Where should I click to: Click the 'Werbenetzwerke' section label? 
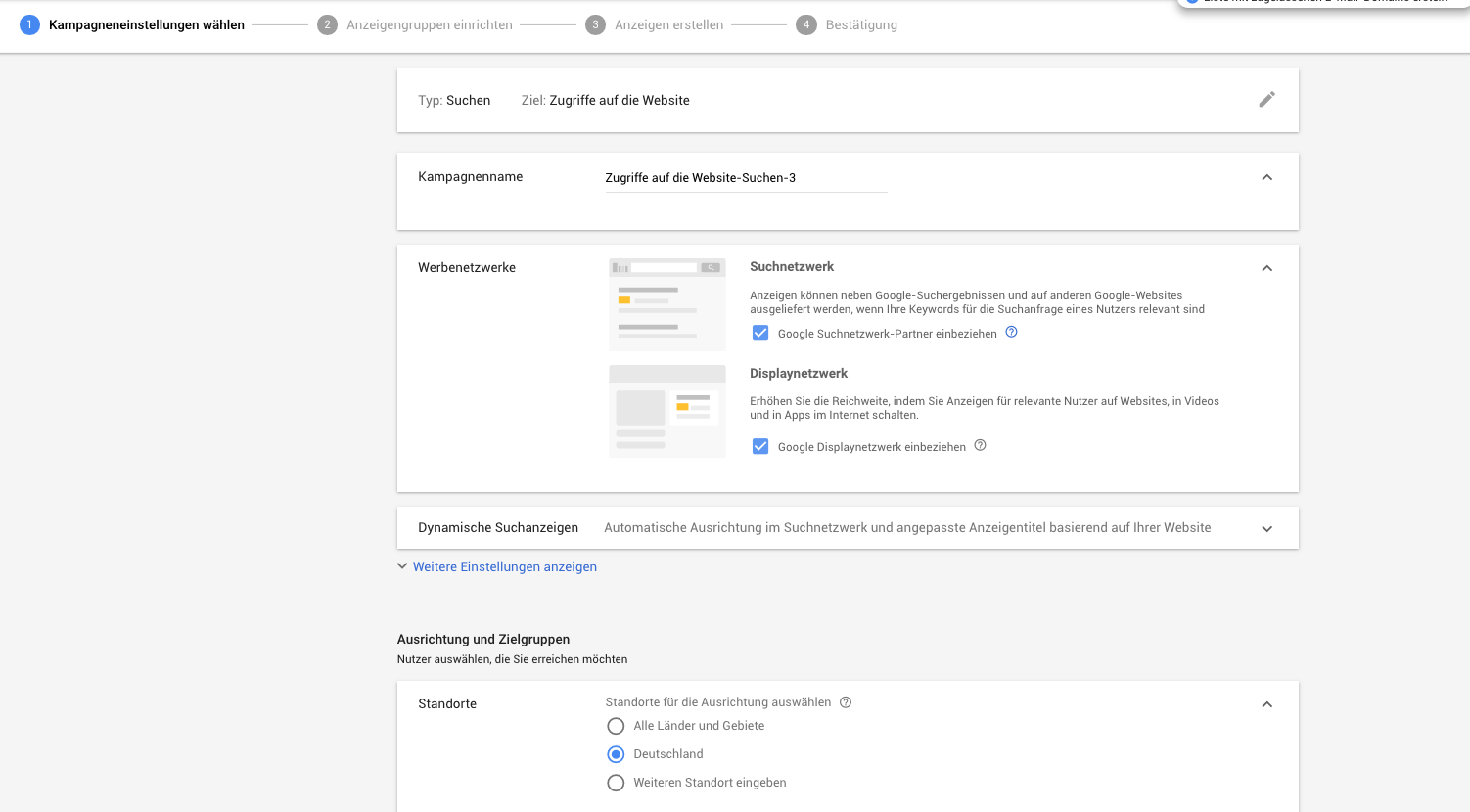coord(467,267)
